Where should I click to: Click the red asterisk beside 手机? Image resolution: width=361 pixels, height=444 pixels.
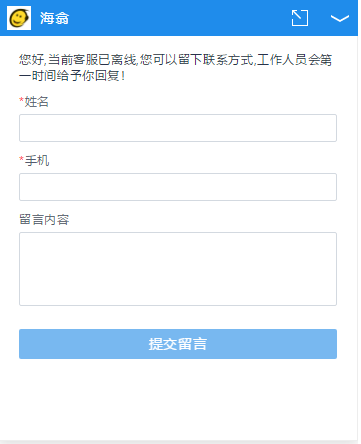click(21, 159)
